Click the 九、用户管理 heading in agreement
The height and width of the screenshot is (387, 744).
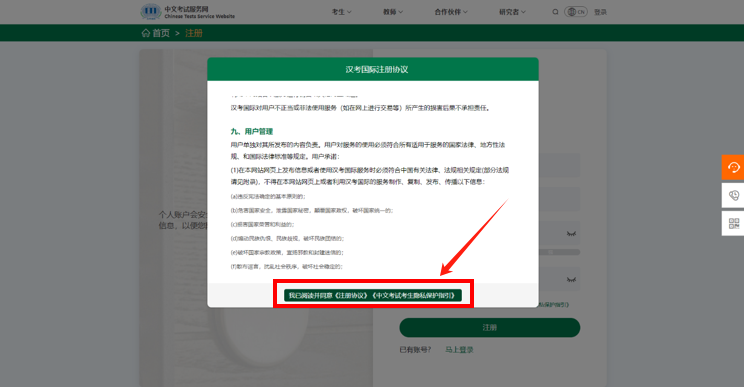251,131
